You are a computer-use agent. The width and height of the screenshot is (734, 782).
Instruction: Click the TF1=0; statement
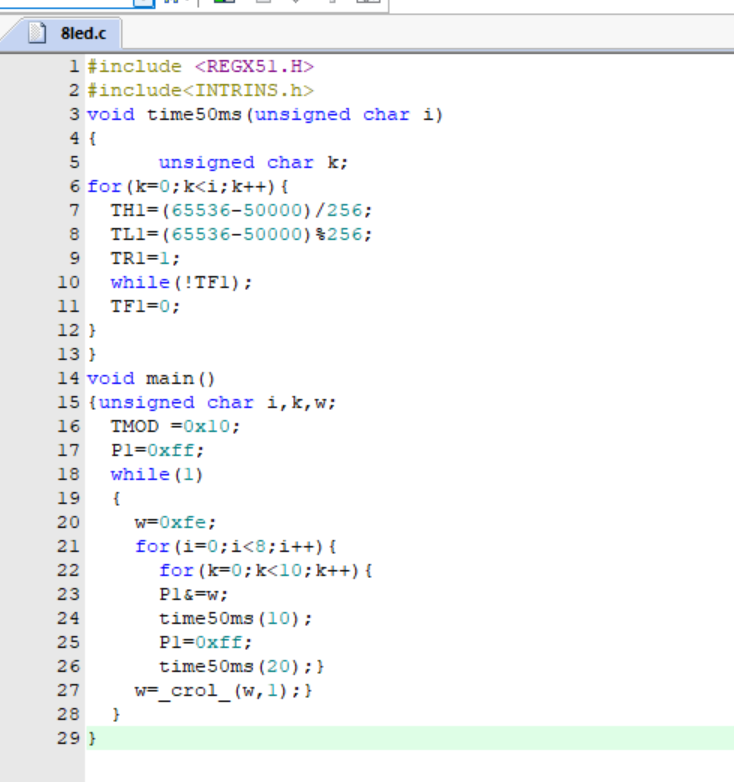[145, 306]
